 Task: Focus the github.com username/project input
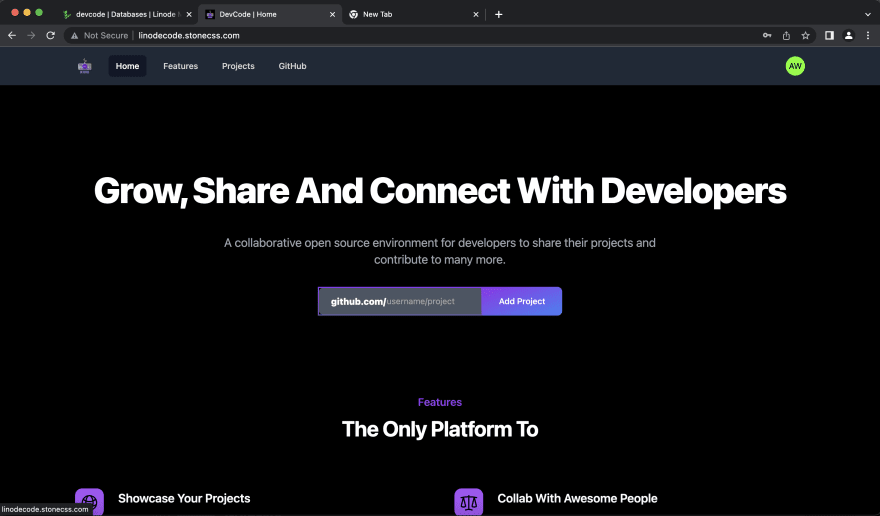point(400,302)
